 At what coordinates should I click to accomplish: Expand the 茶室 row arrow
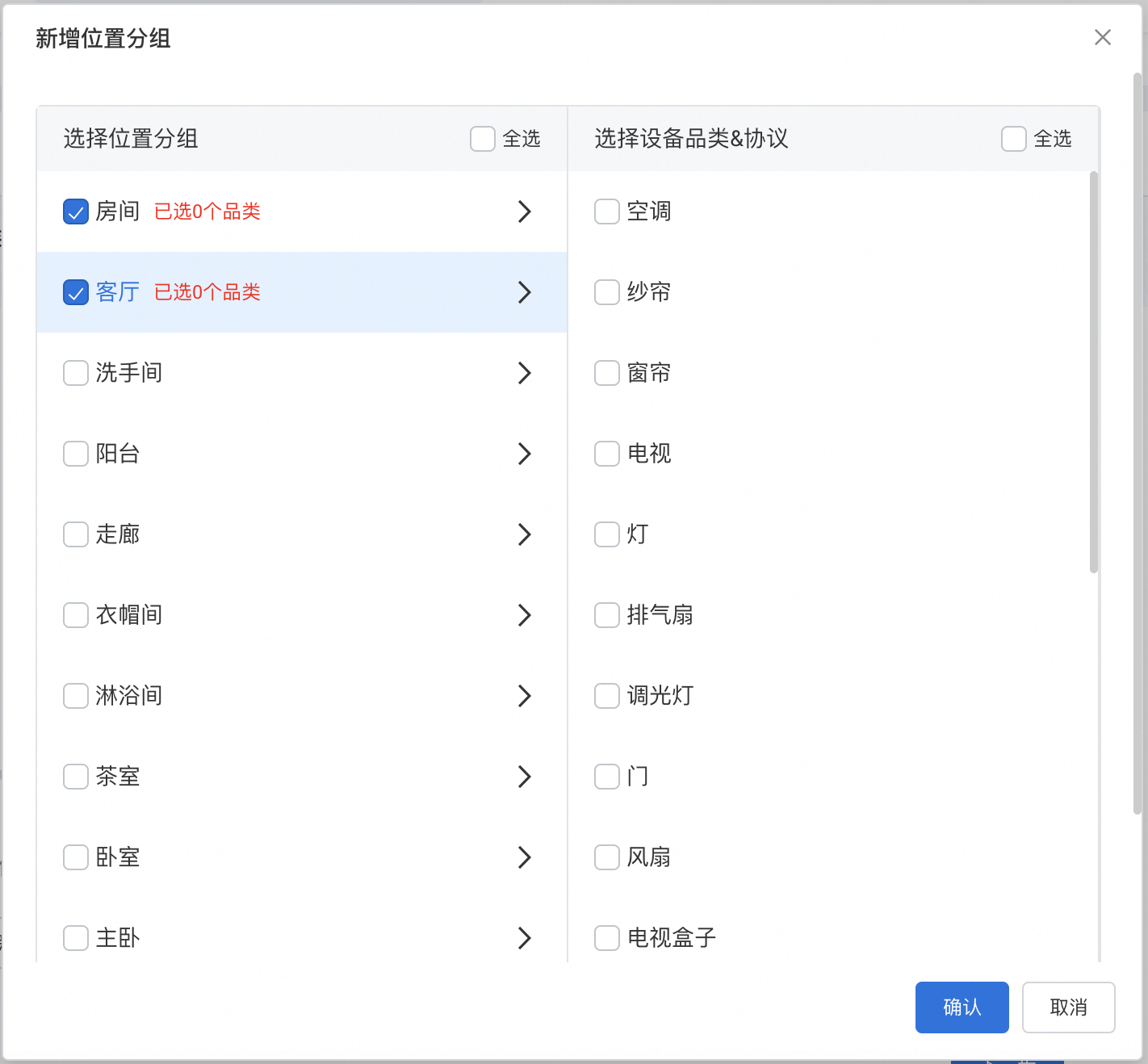coord(524,777)
